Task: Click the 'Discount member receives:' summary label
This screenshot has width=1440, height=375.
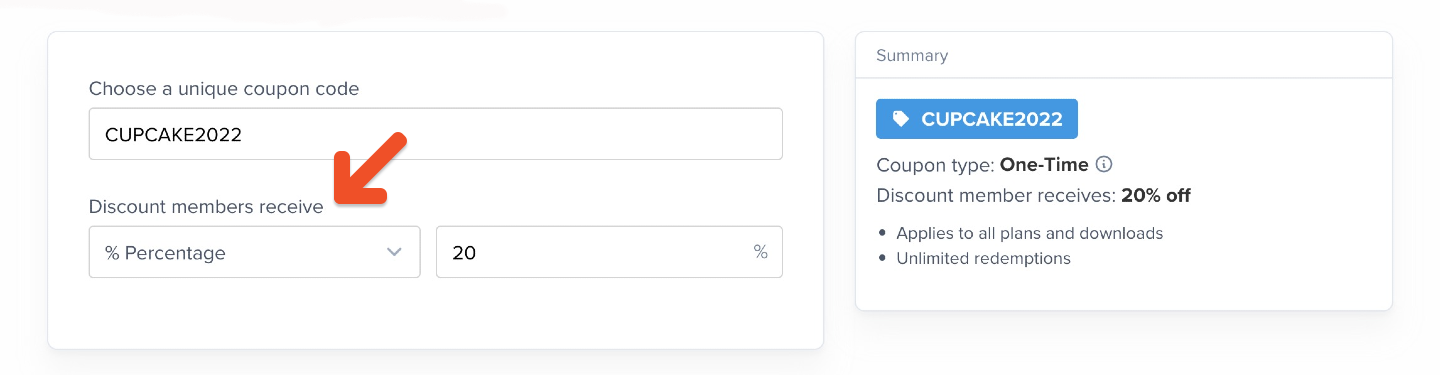Action: point(996,196)
